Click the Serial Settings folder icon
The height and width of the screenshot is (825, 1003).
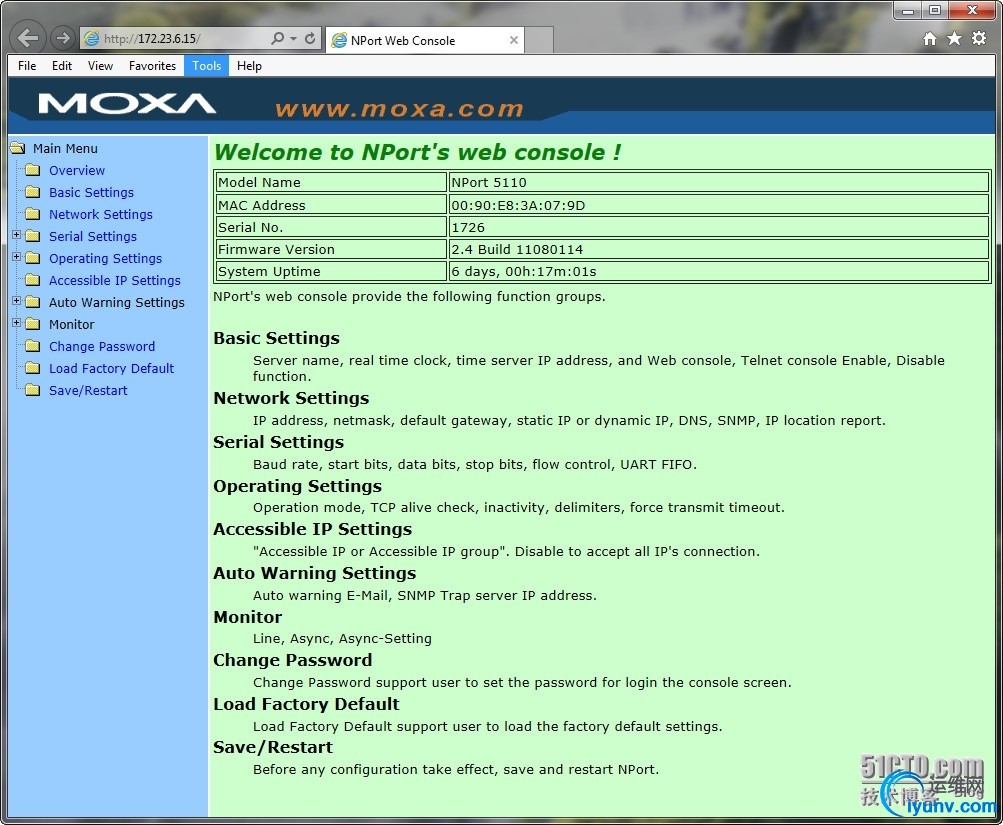point(33,236)
